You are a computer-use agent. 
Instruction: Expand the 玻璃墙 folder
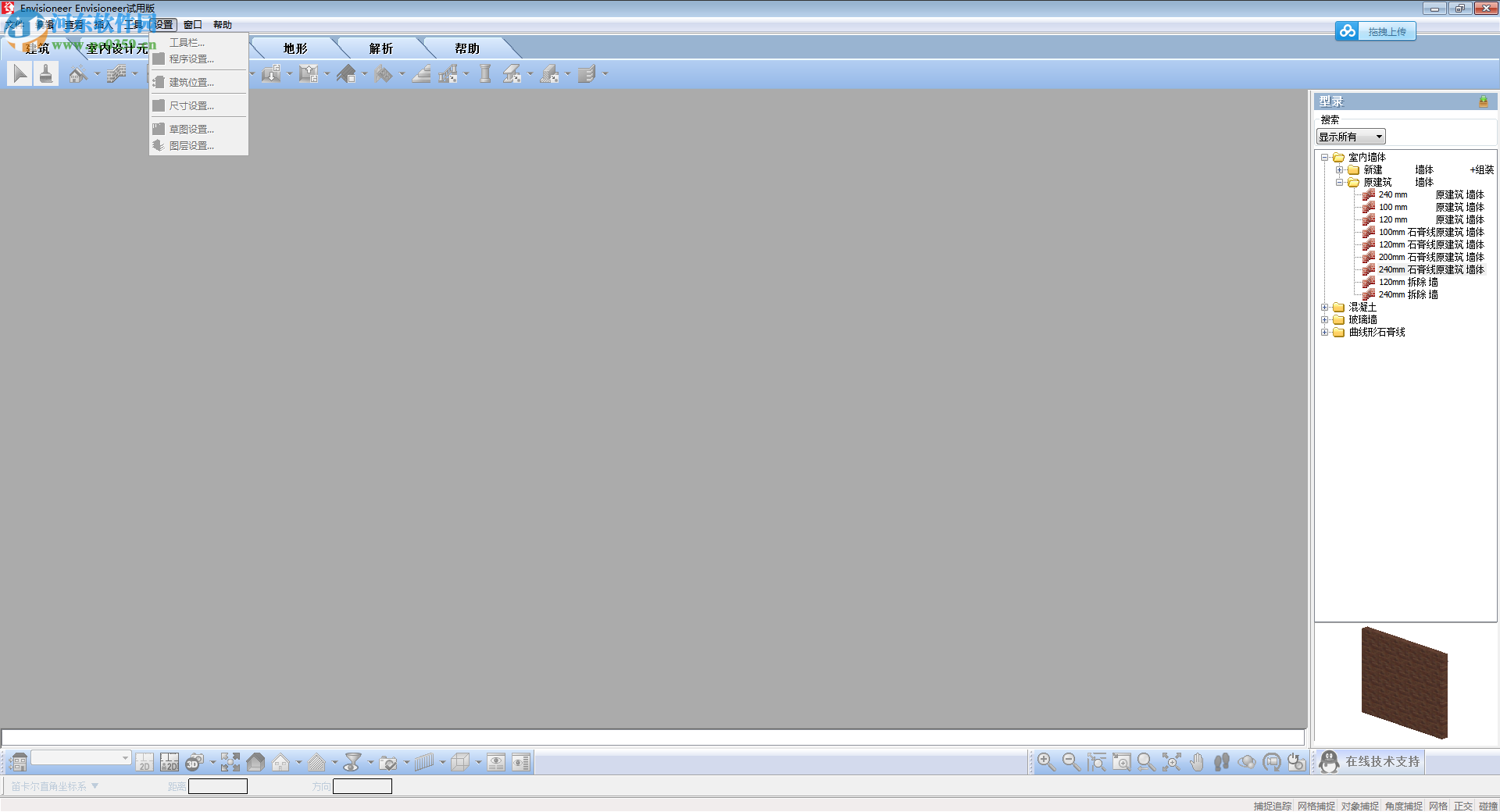[x=1325, y=320]
